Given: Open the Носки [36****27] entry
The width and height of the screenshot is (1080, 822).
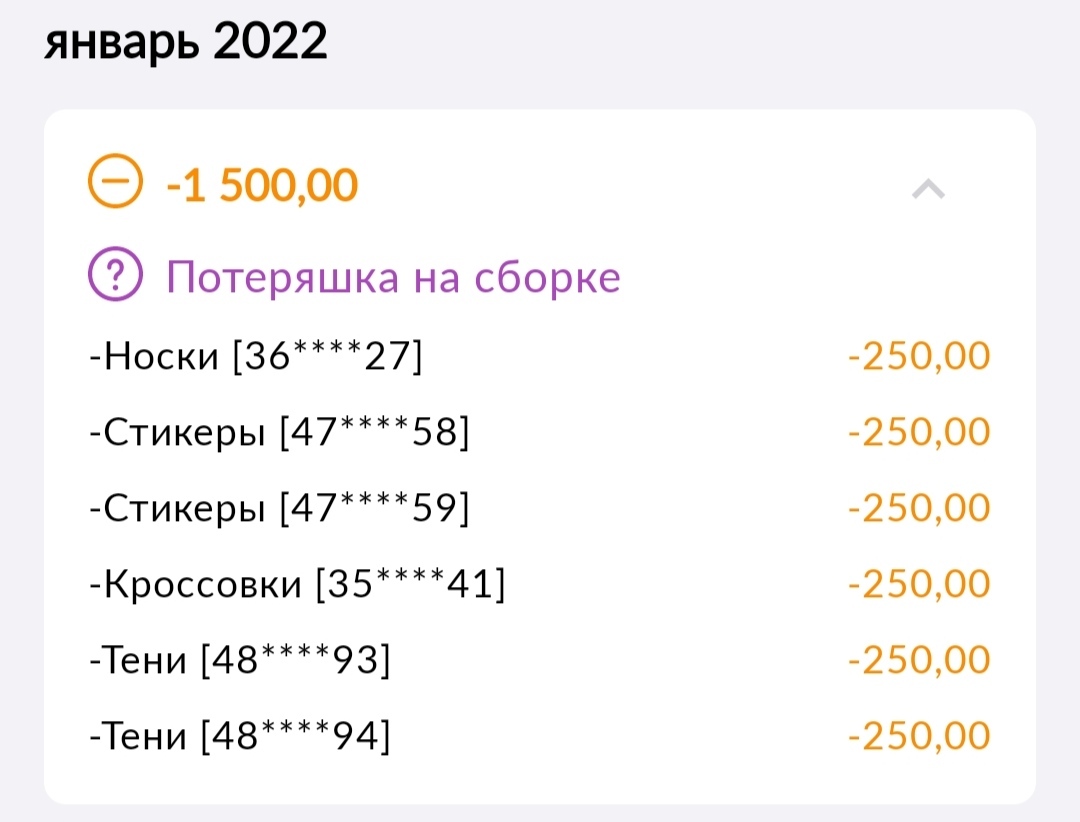Looking at the screenshot, I should pos(256,357).
